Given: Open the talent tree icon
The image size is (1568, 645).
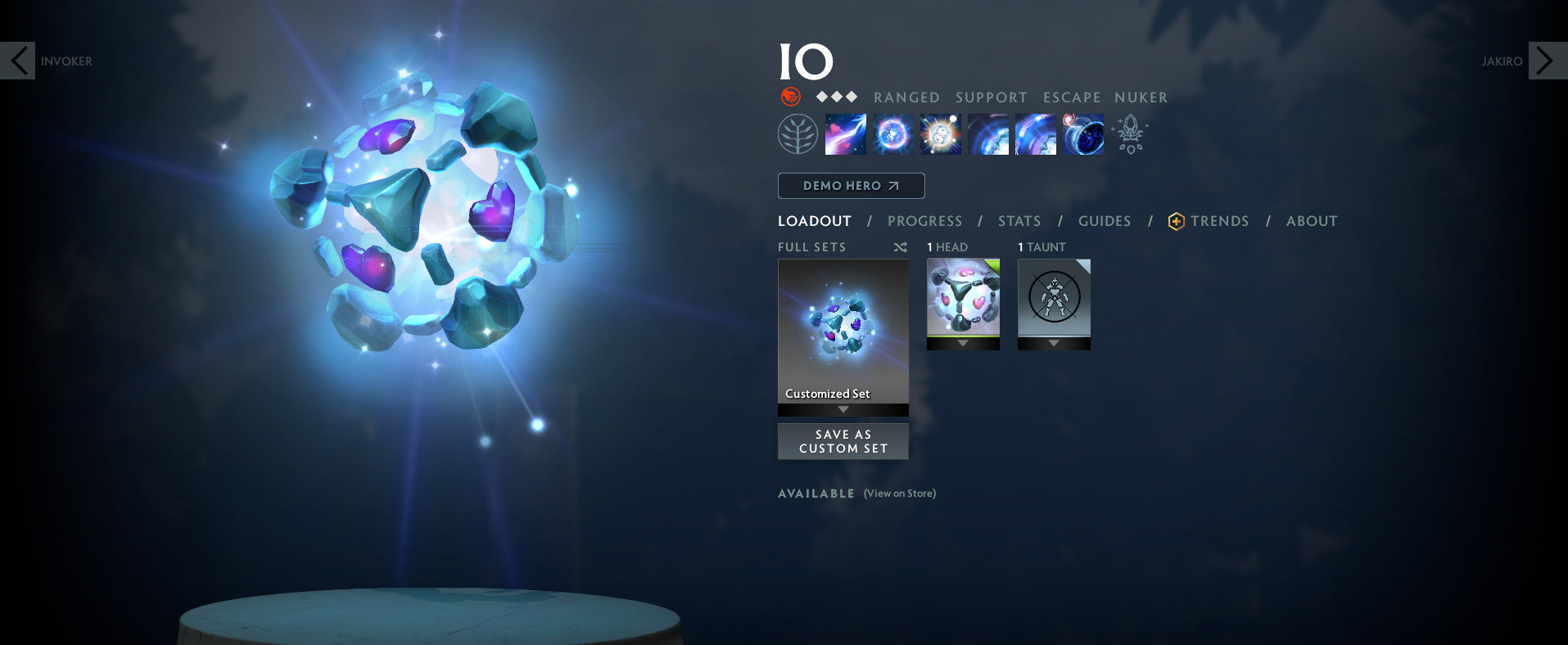Looking at the screenshot, I should point(798,134).
